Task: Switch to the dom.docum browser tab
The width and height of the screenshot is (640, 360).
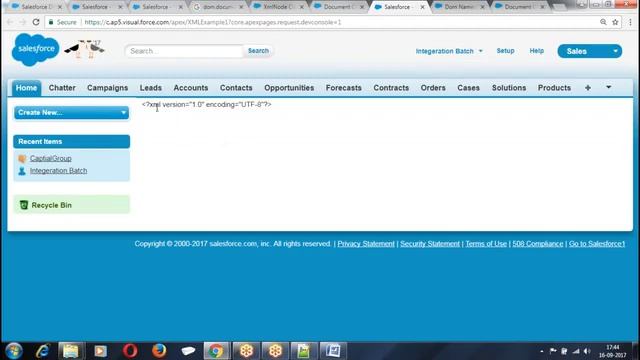Action: (x=218, y=7)
